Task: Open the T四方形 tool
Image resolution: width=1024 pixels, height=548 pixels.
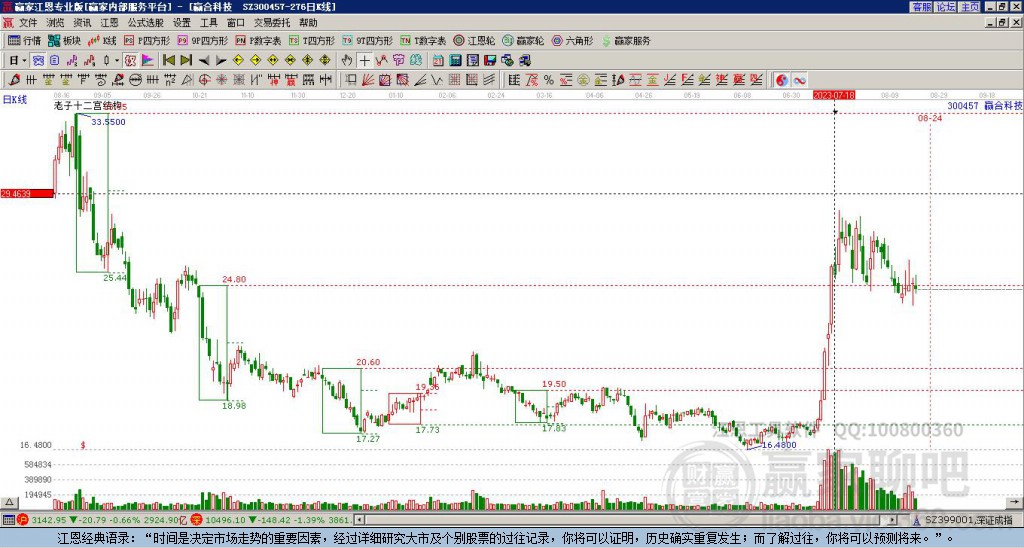Action: (x=312, y=40)
